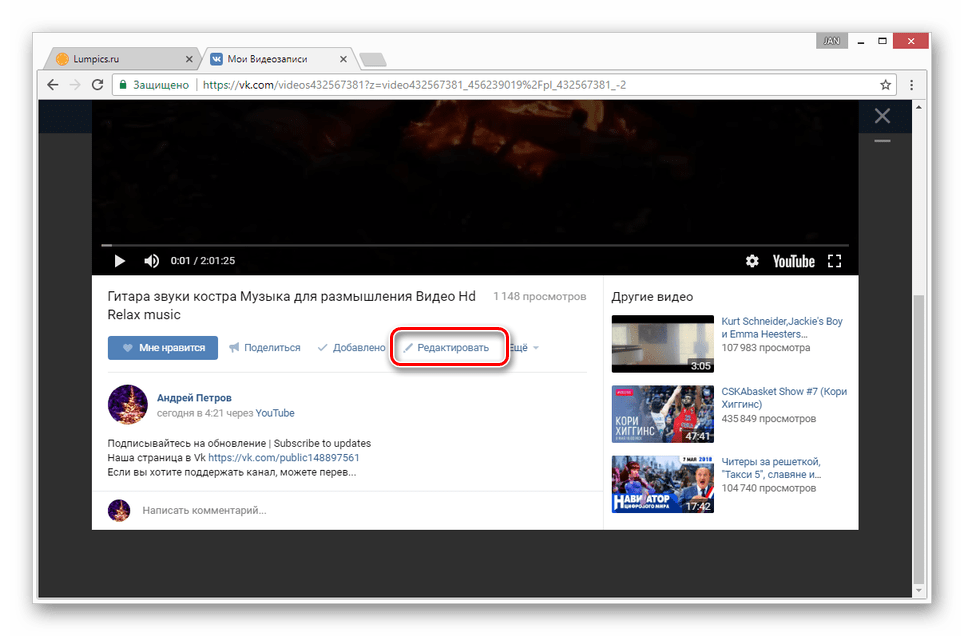Open Андрей Петров's profile link
This screenshot has height=636, width=964.
click(x=194, y=398)
